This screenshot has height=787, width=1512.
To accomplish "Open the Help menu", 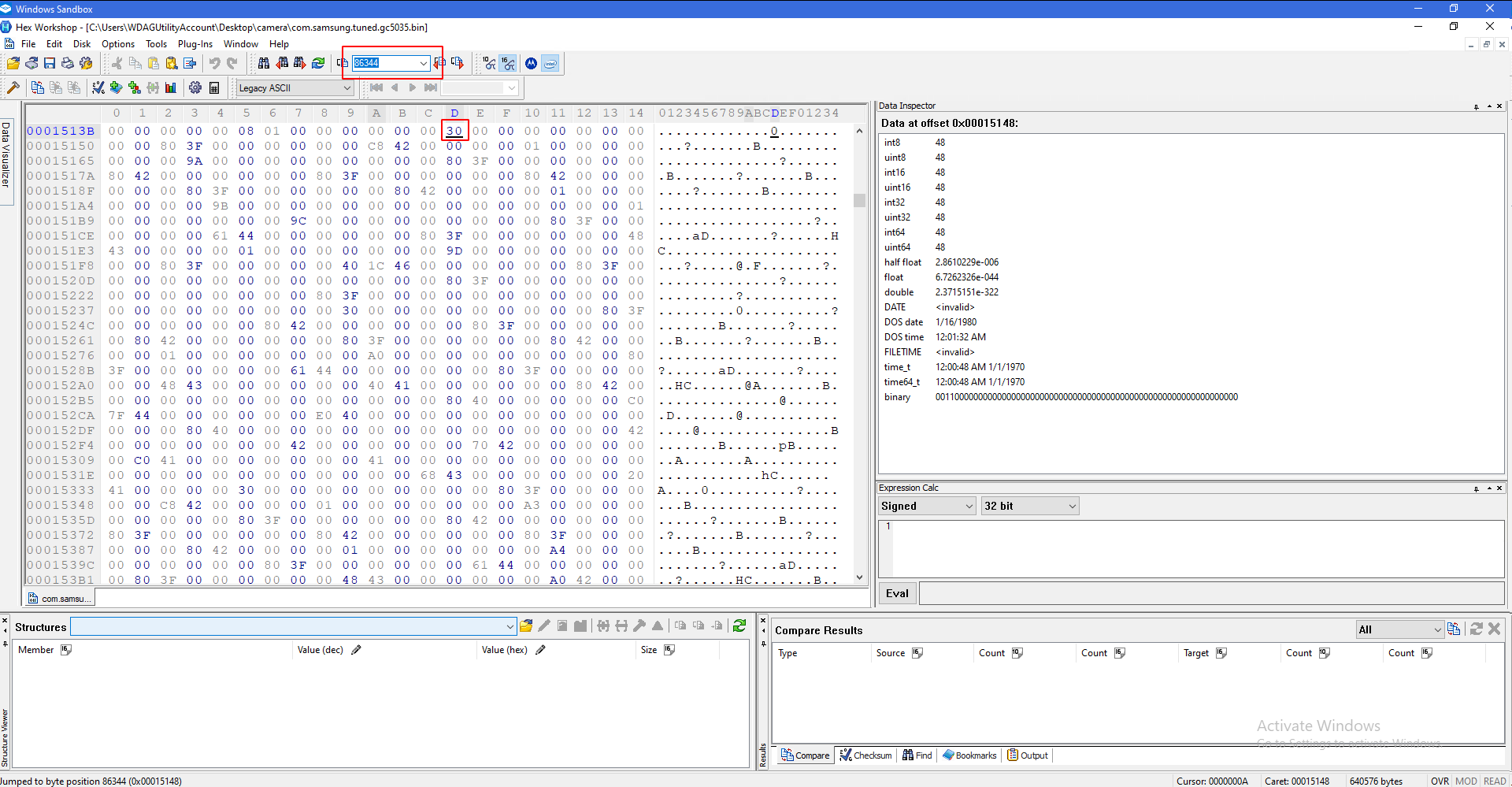I will (x=279, y=44).
